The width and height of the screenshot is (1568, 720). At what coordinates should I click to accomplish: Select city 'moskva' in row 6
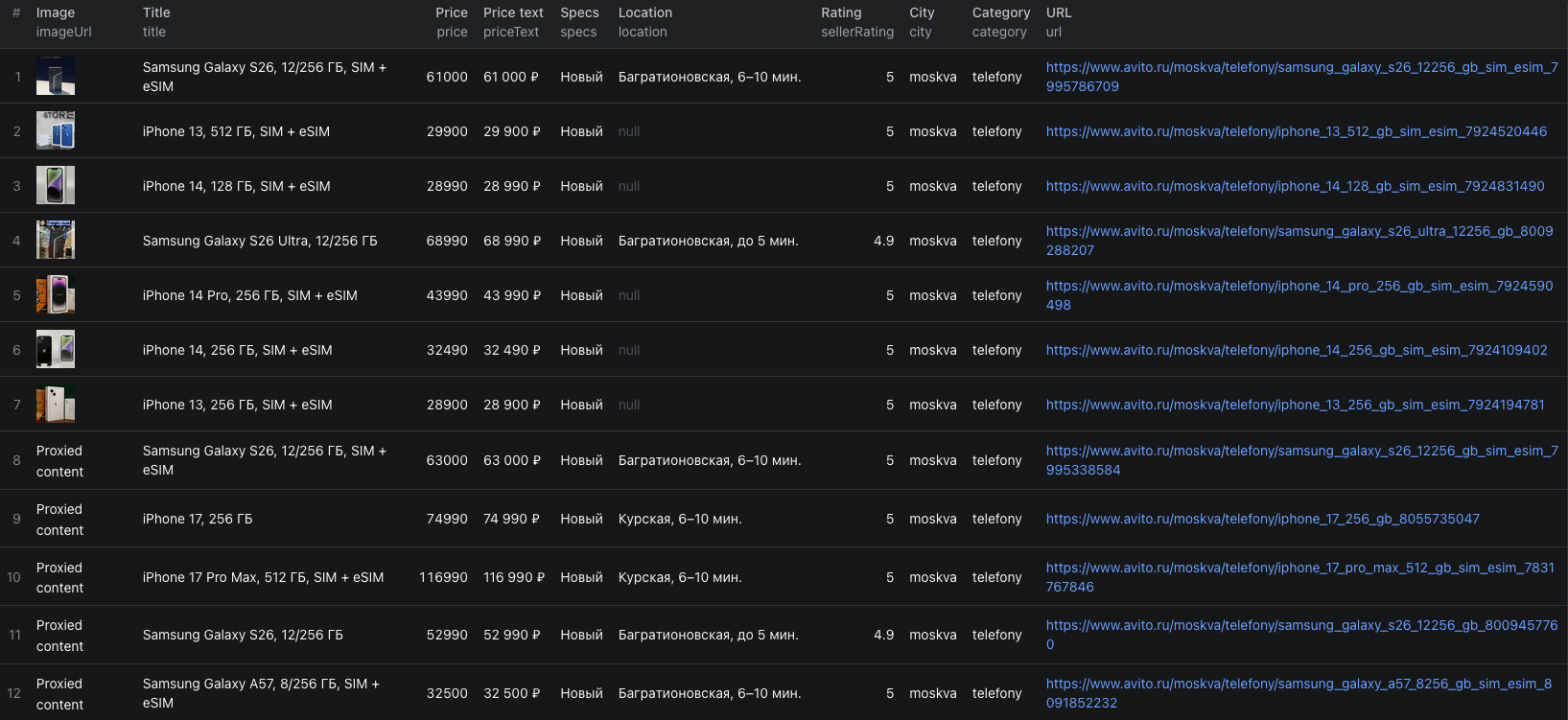coord(932,350)
